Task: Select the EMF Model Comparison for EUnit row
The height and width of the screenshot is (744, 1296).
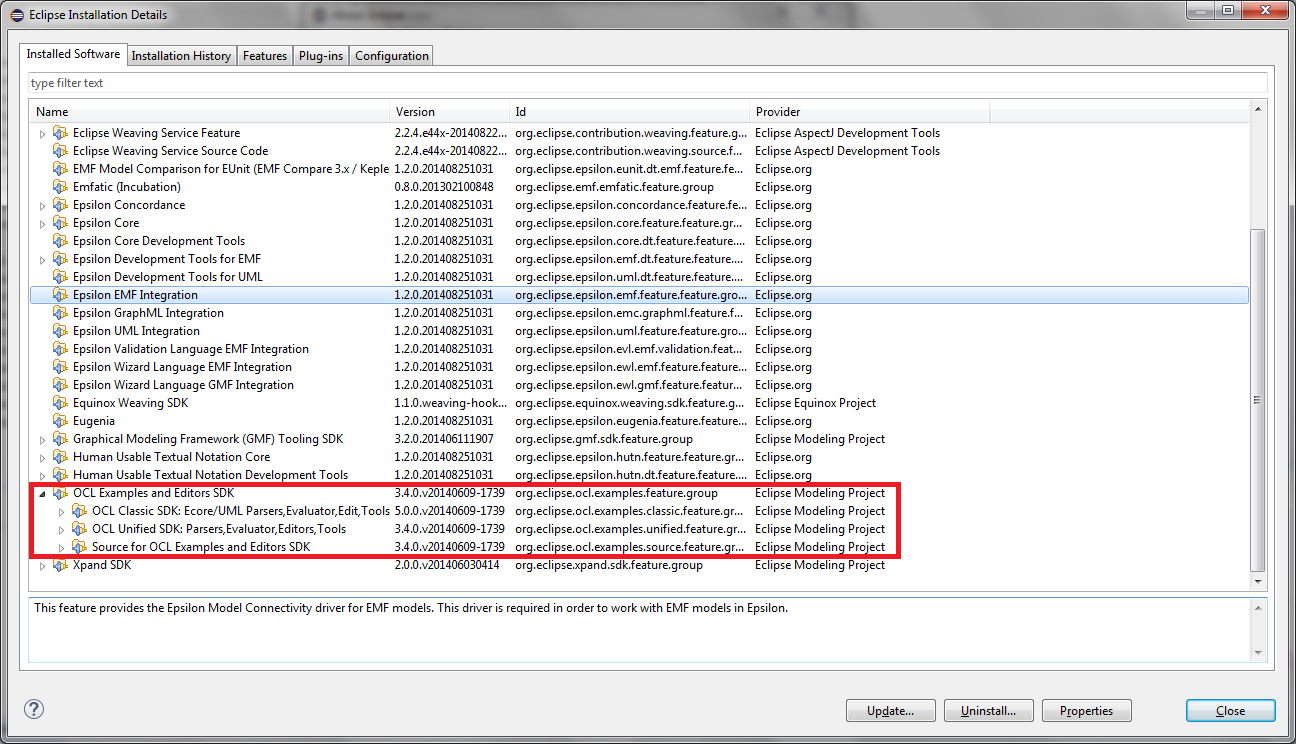Action: (640, 169)
